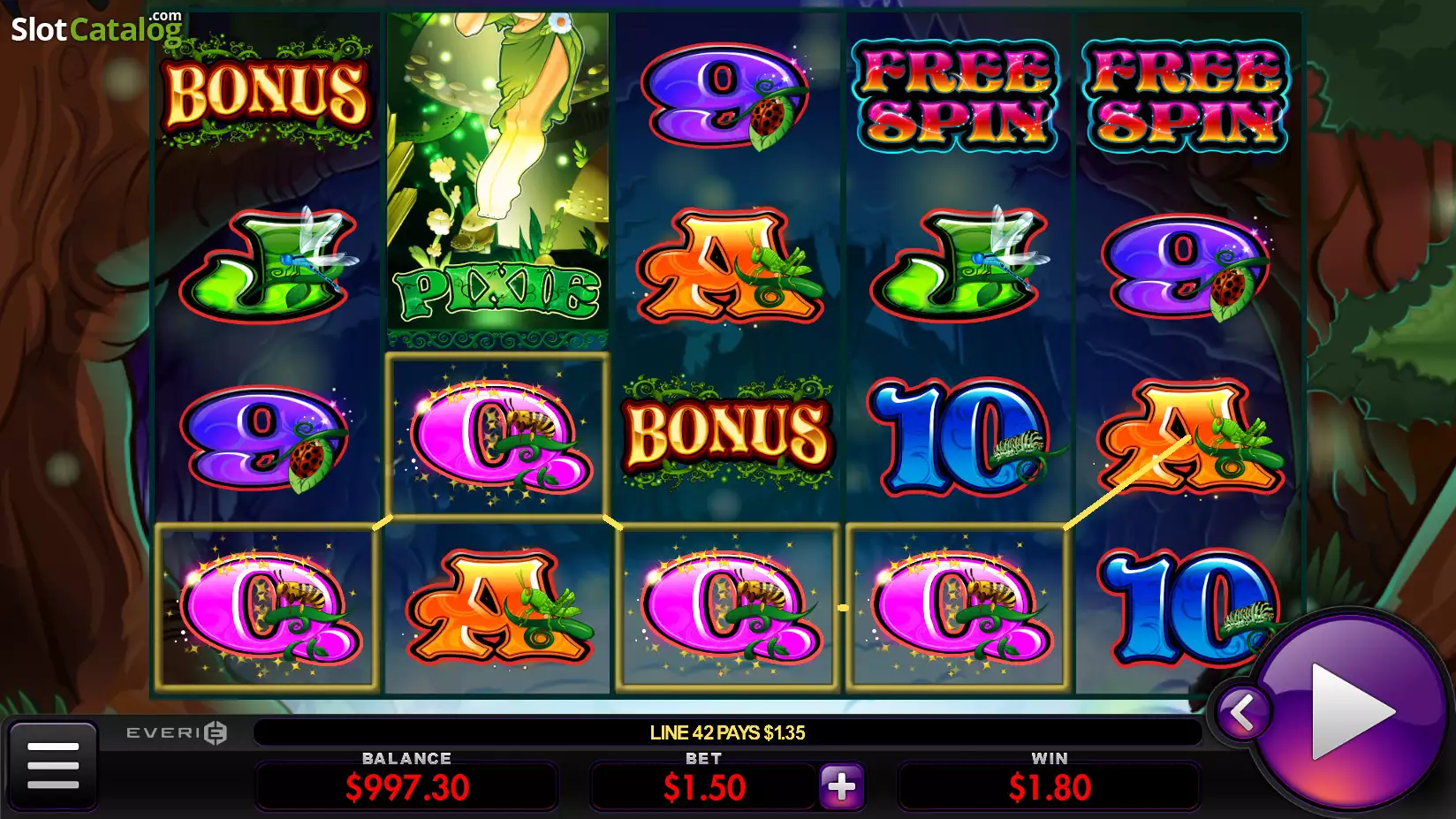Open the SlotCatalog.com logo link
1456x819 pixels.
pyautogui.click(x=97, y=28)
